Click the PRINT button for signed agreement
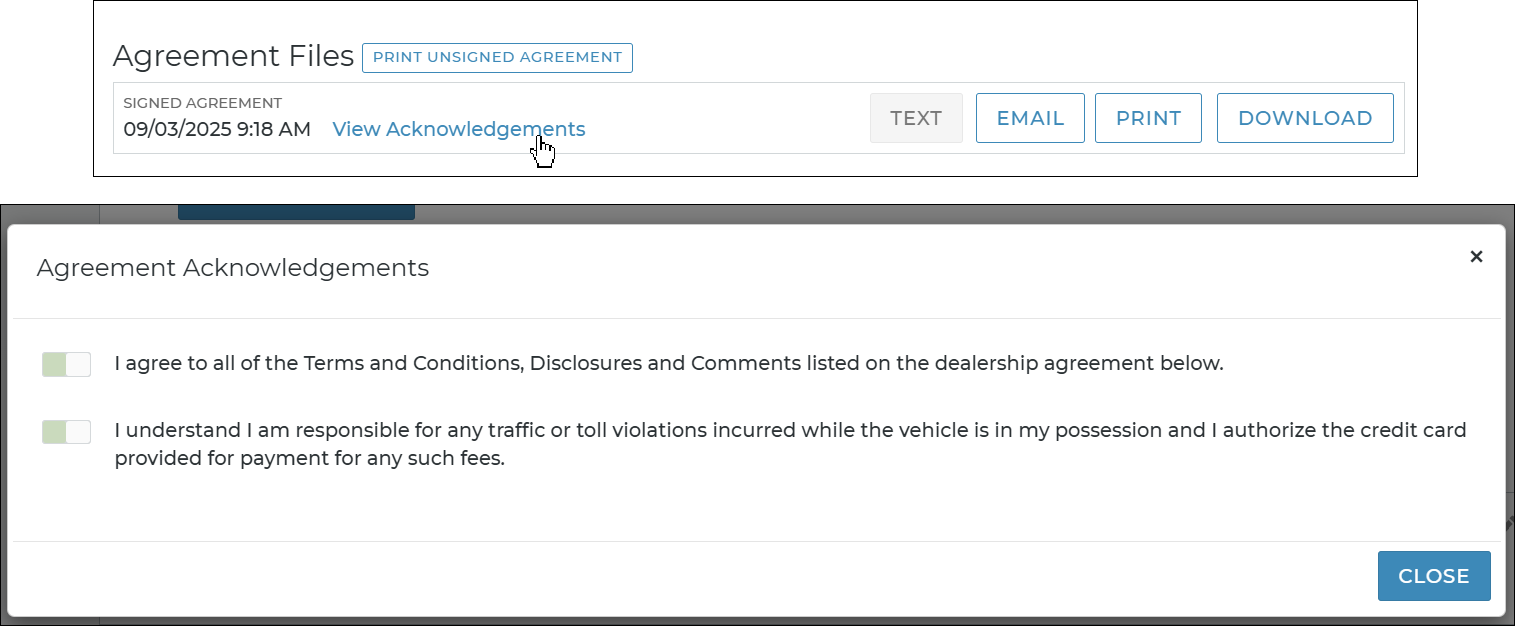This screenshot has width=1515, height=626. [x=1148, y=118]
